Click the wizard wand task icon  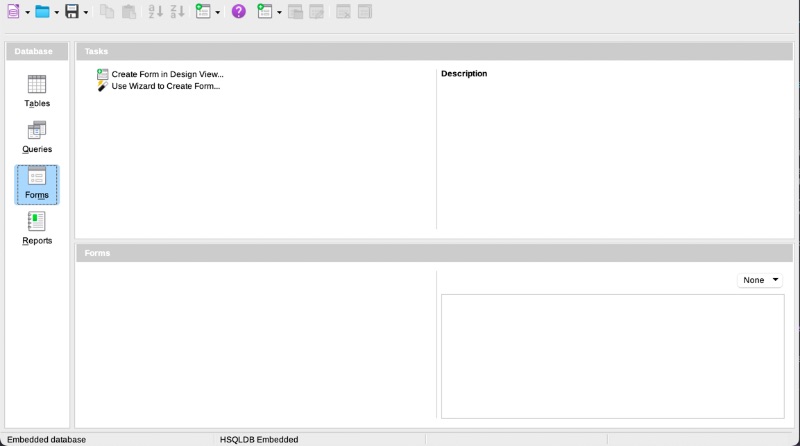103,86
